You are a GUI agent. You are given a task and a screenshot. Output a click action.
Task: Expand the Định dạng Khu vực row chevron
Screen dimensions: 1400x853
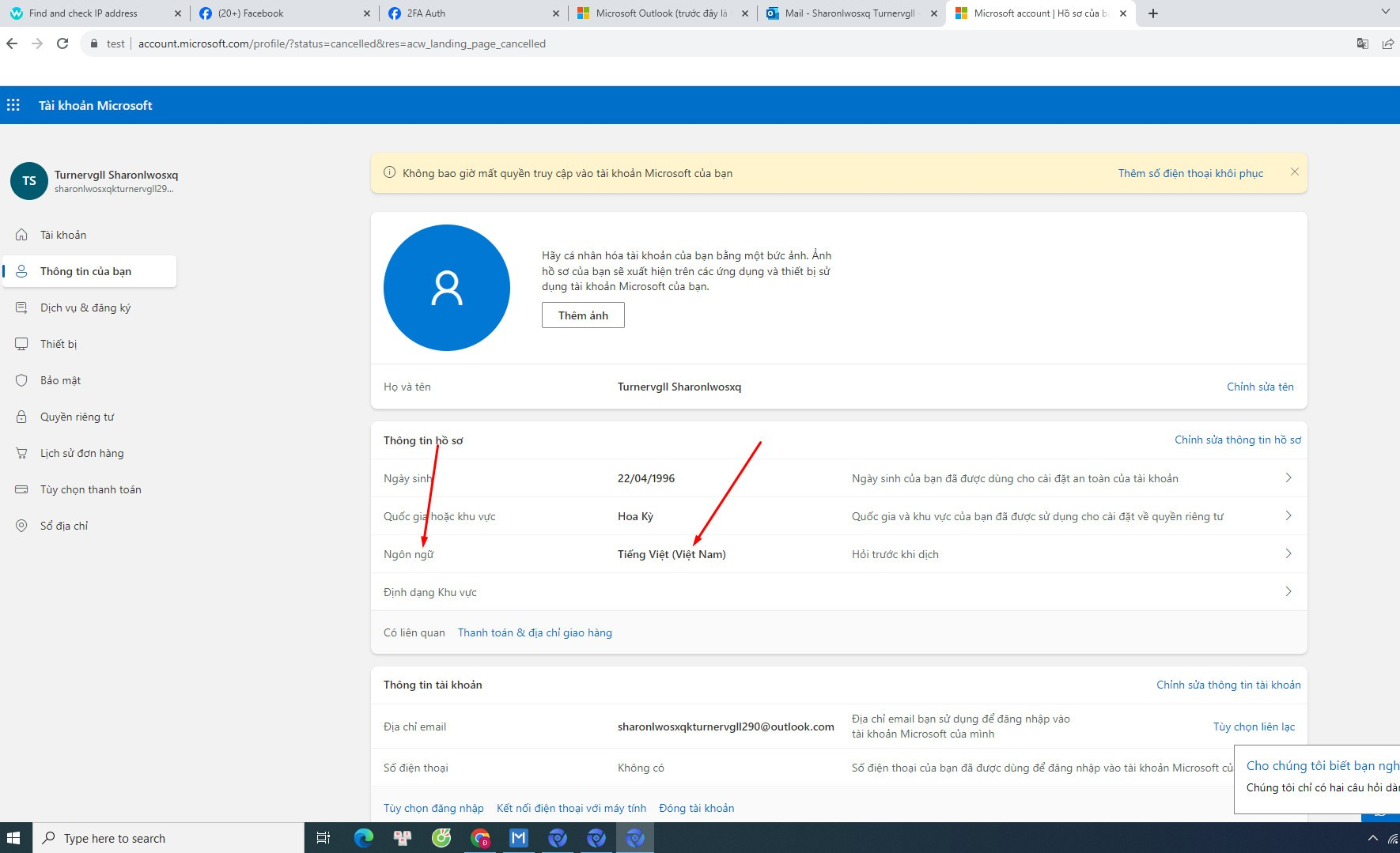coord(1288,592)
